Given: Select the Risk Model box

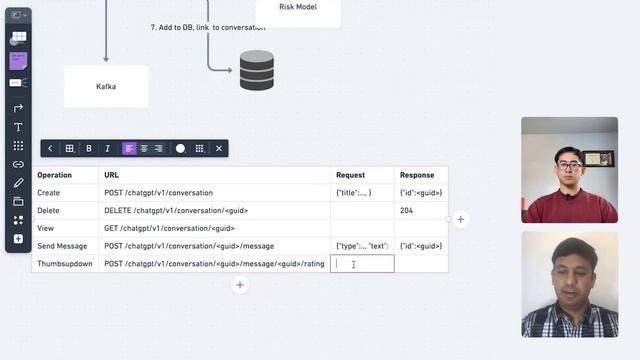Looking at the screenshot, I should (x=298, y=12).
